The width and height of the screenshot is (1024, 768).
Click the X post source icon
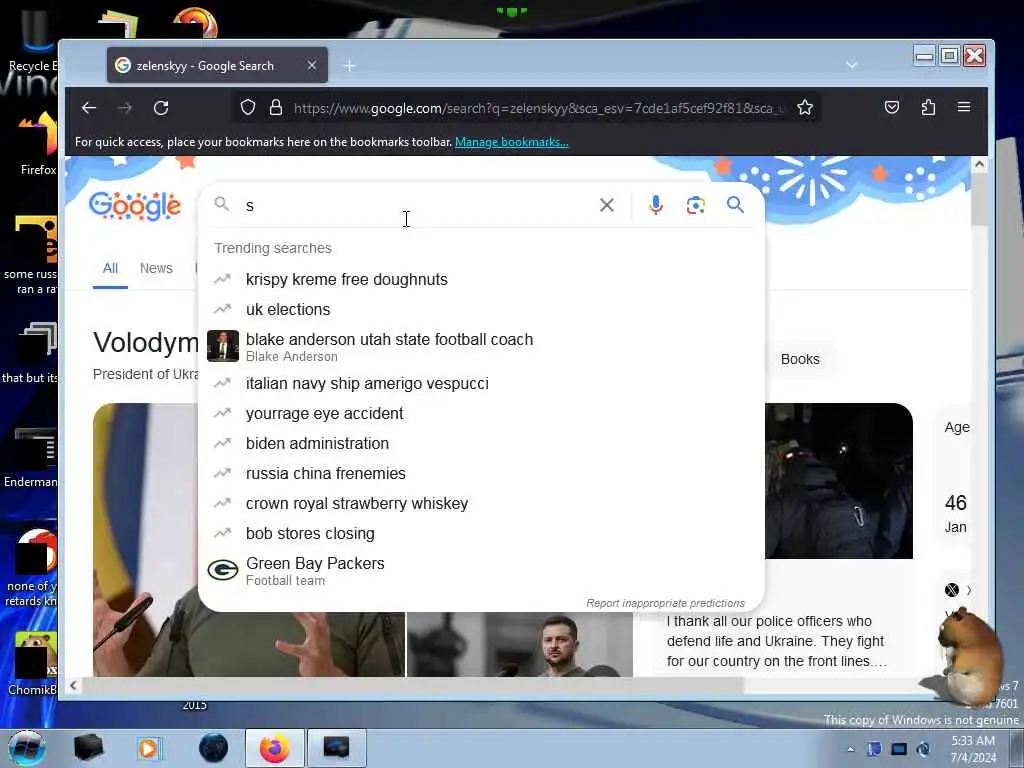click(x=952, y=590)
